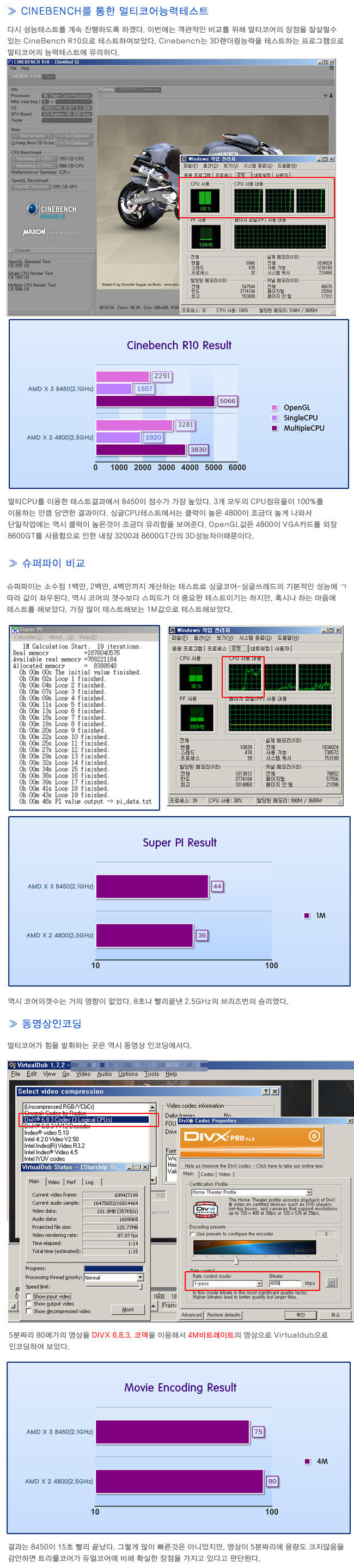Click the help question mark in Select video compression

point(266,1092)
